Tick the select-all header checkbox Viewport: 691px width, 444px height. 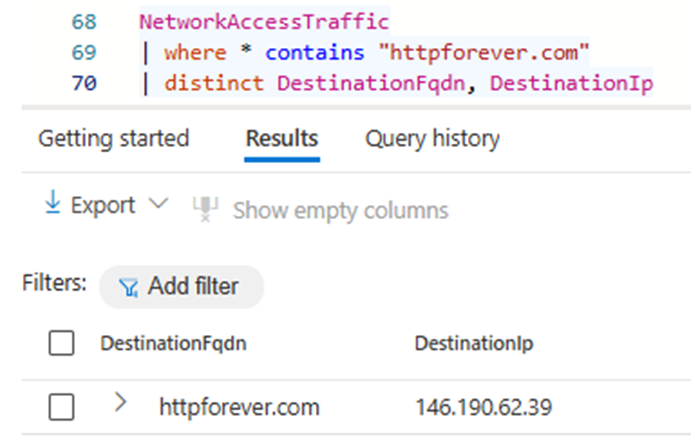coord(62,344)
